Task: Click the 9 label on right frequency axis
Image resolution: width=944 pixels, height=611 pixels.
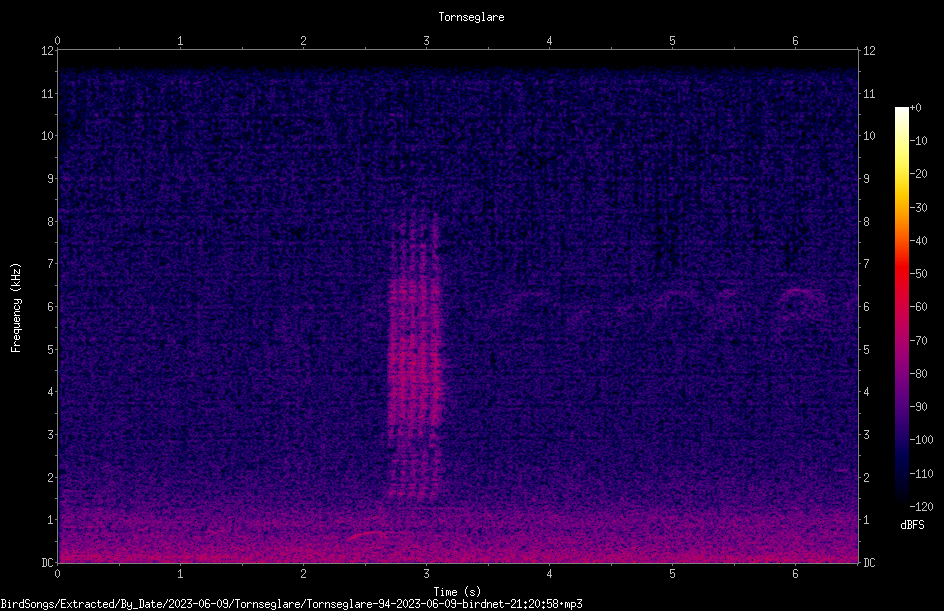Action: (x=866, y=179)
